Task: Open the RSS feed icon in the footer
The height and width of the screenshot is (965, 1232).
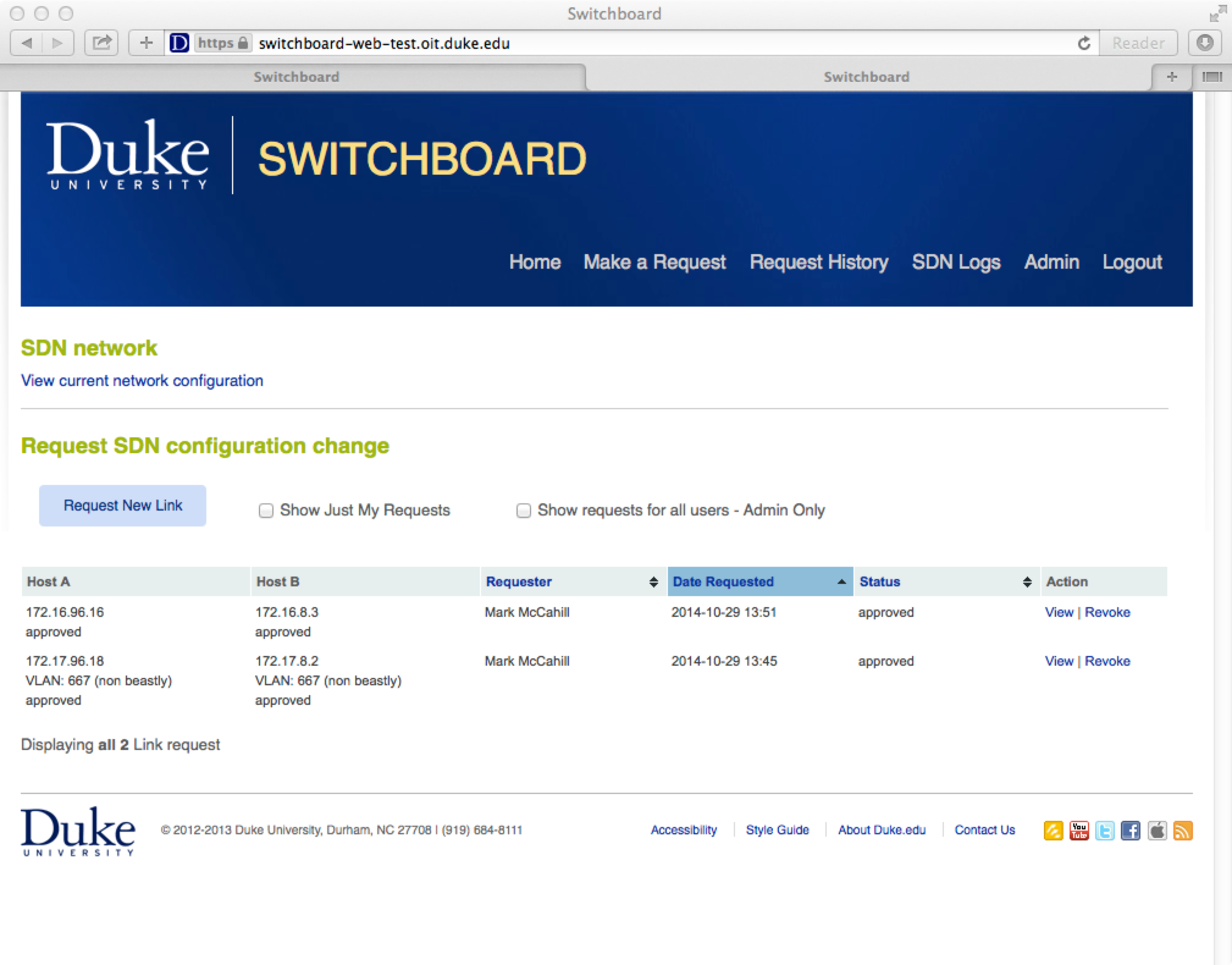Action: (x=1183, y=831)
